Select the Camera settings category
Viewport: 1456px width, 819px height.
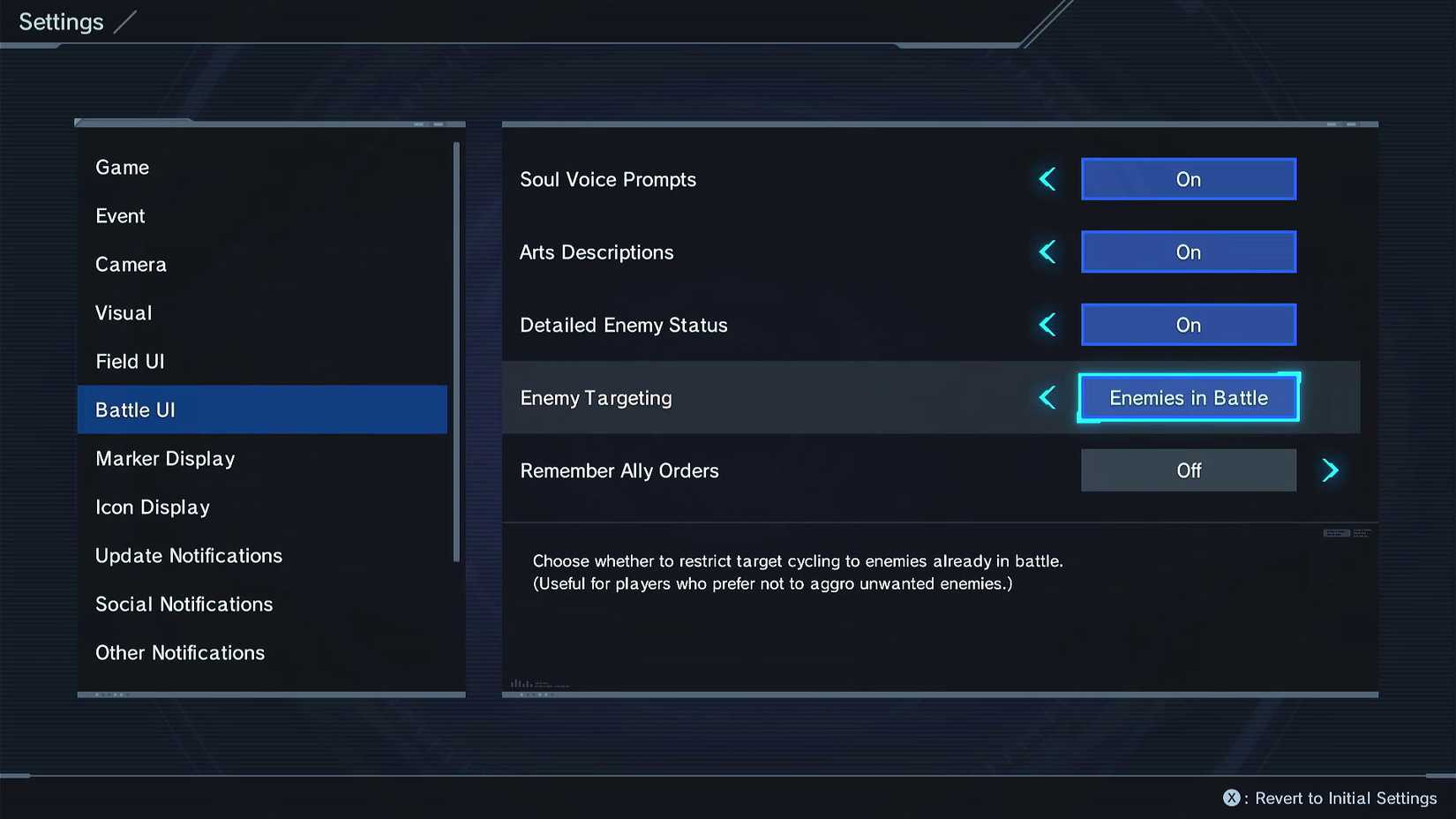131,265
